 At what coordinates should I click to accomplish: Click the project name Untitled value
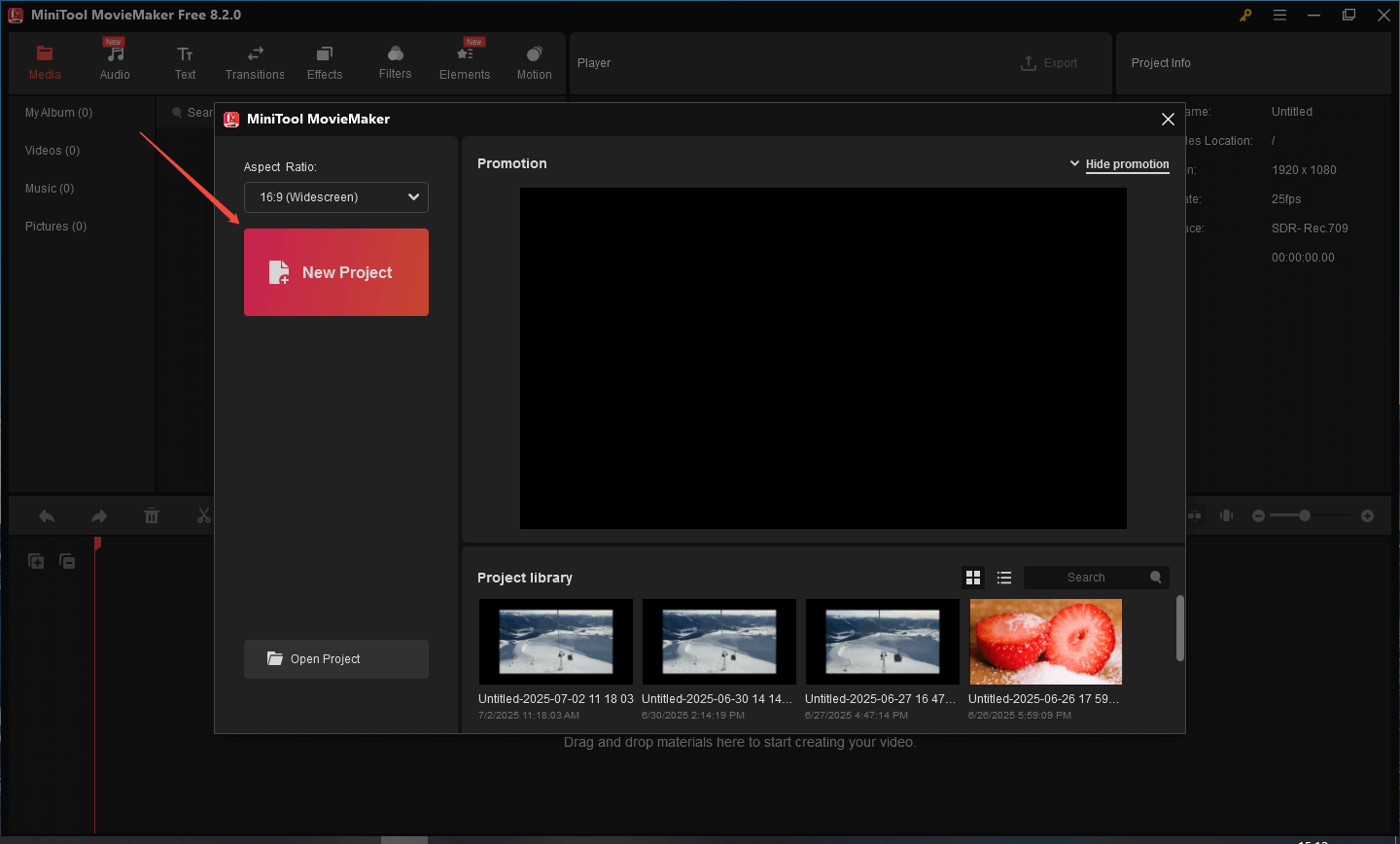(1292, 112)
